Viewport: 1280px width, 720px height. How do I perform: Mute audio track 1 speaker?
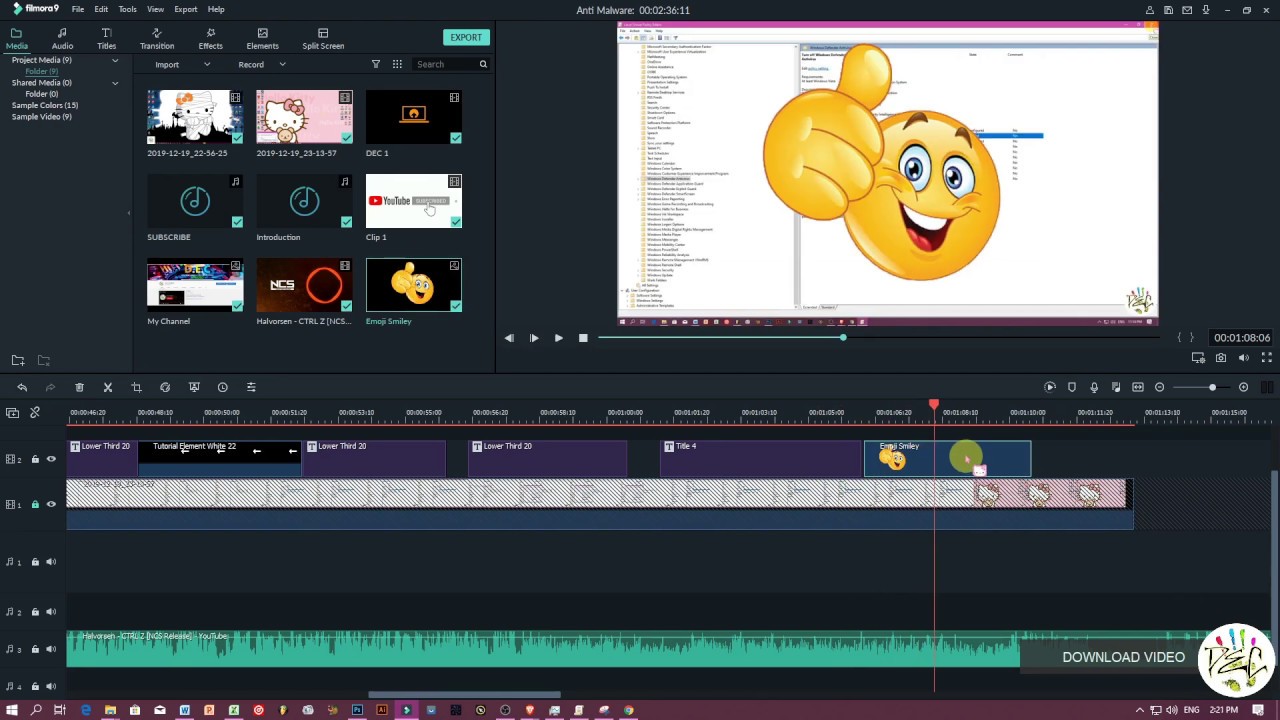click(x=51, y=562)
